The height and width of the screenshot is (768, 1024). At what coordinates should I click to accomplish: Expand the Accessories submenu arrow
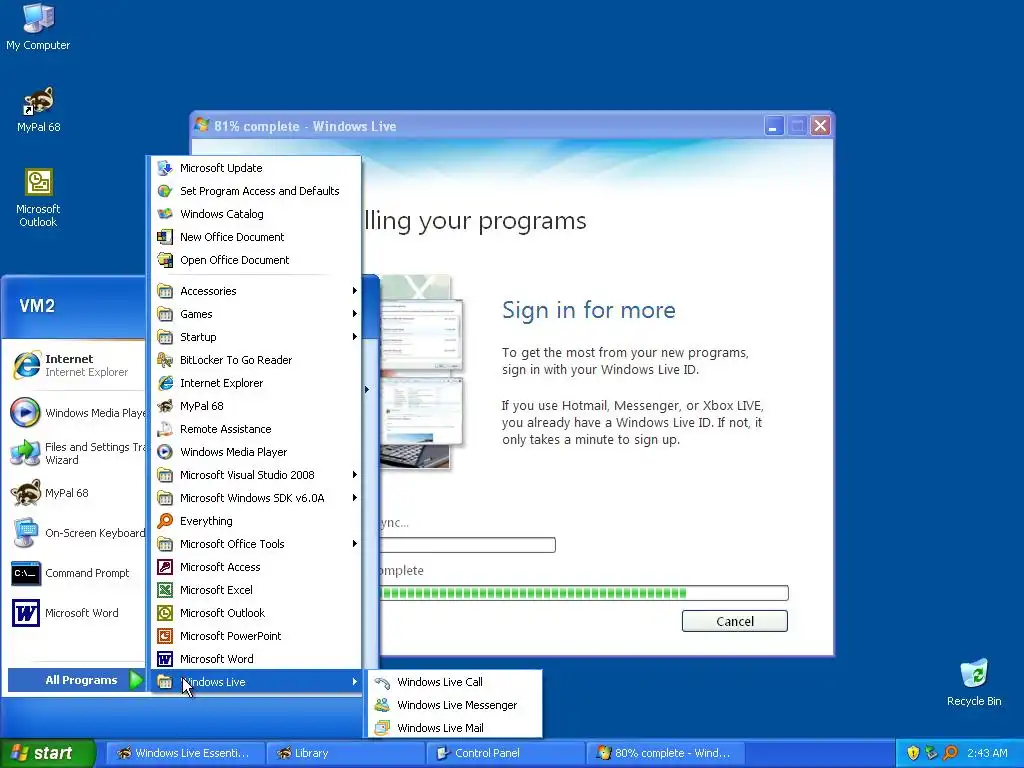(355, 291)
